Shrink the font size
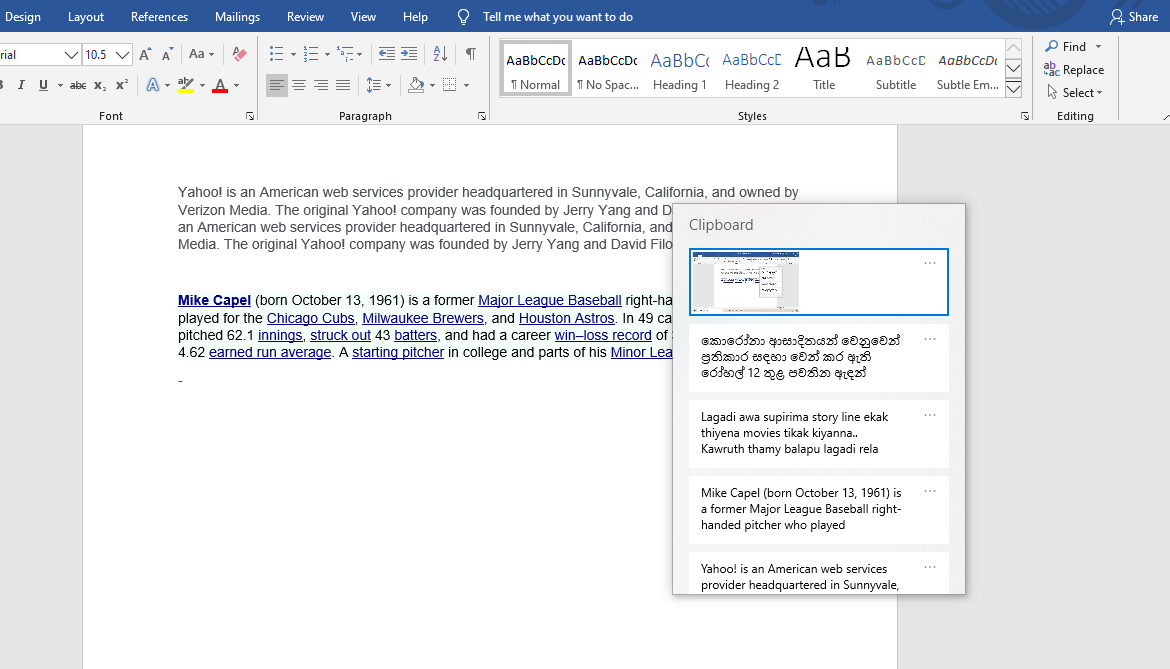The image size is (1170, 669). coord(168,54)
